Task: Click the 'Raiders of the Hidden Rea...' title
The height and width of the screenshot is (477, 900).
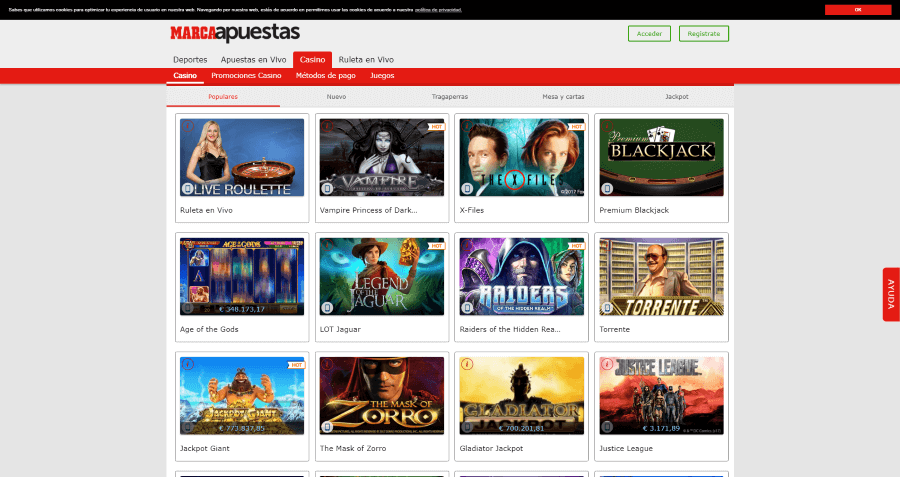Action: point(510,329)
